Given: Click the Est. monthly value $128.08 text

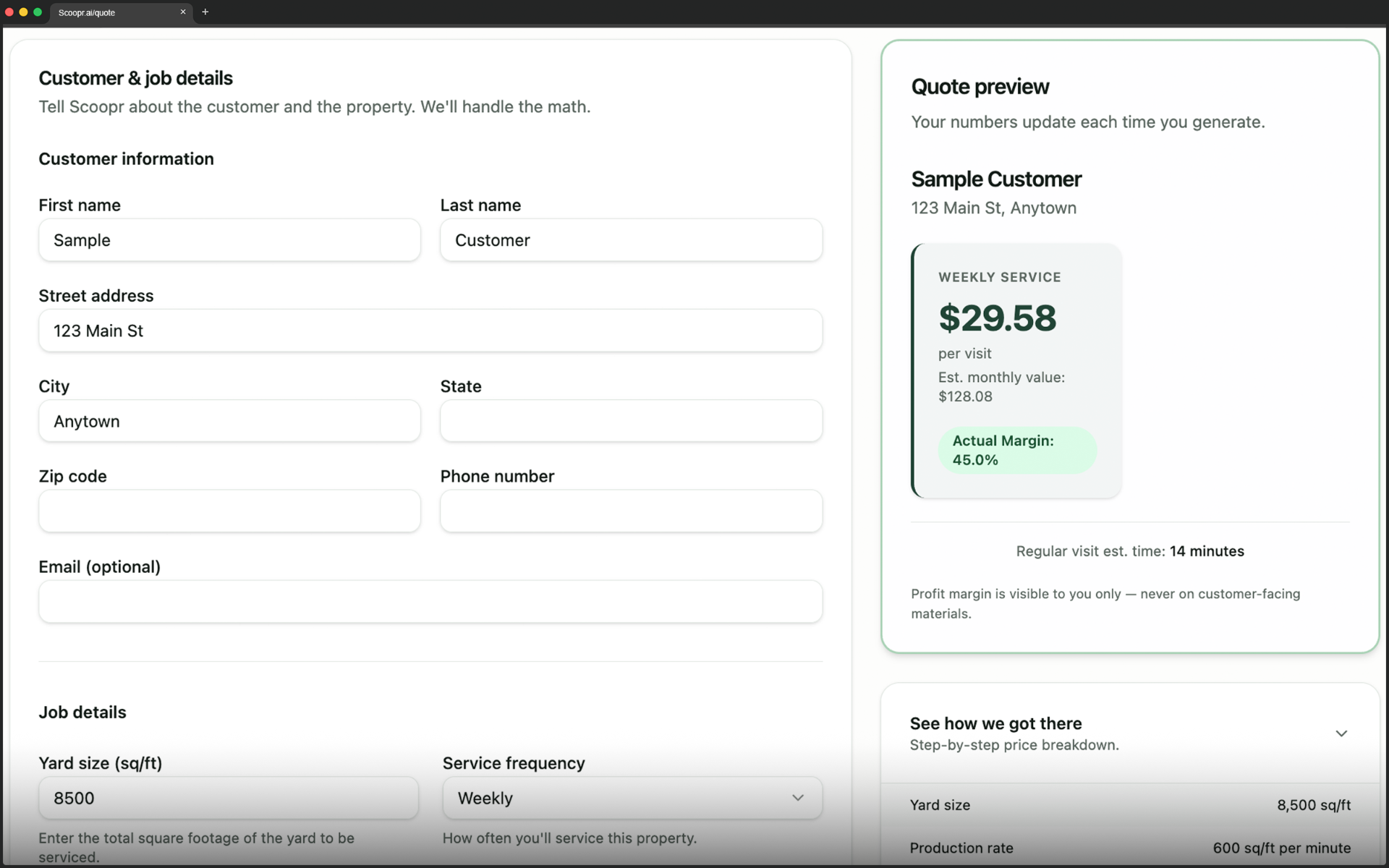Looking at the screenshot, I should point(1001,387).
